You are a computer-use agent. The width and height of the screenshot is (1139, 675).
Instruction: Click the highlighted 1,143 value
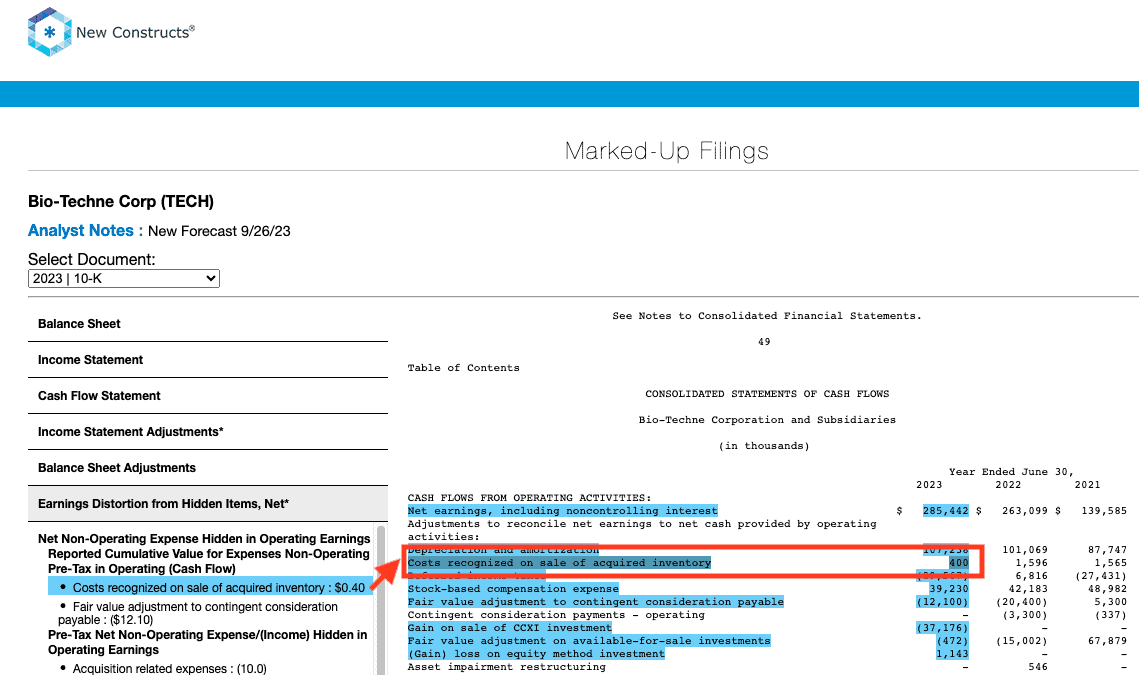click(952, 654)
